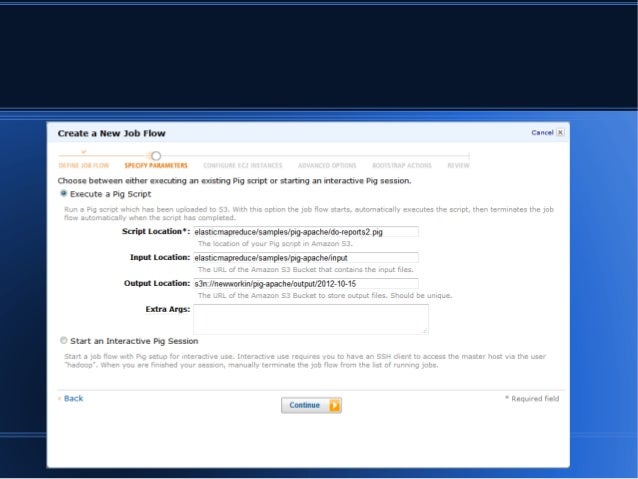This screenshot has width=638, height=479.
Task: Click the "Script Location*:" label
Action: click(x=156, y=232)
